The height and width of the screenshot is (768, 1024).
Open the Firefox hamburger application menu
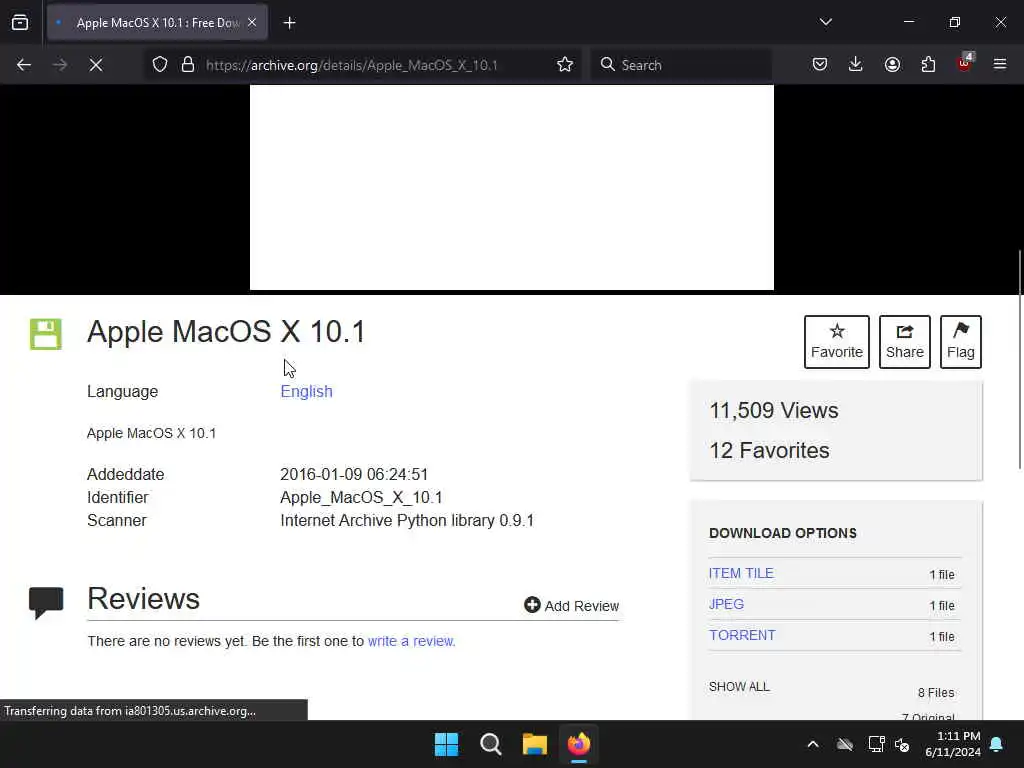pyautogui.click(x=1000, y=65)
